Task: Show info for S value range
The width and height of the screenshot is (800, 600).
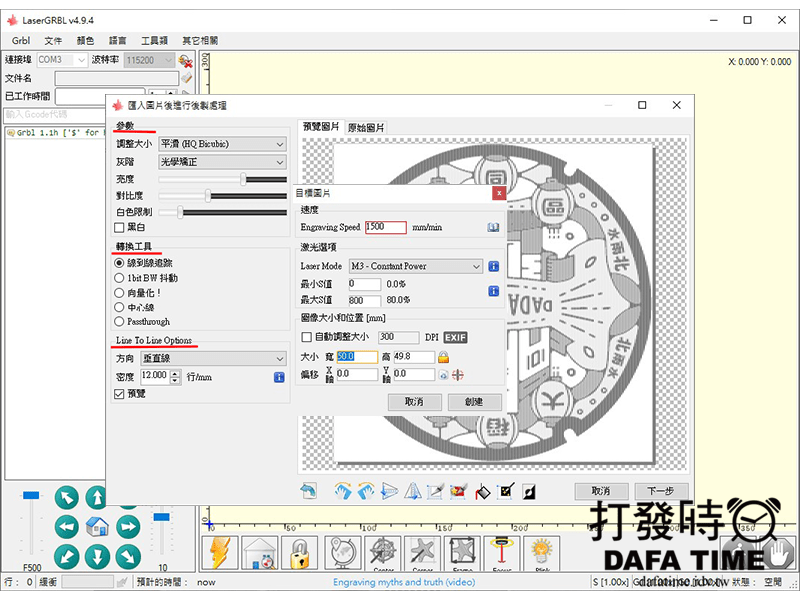Action: click(x=493, y=291)
